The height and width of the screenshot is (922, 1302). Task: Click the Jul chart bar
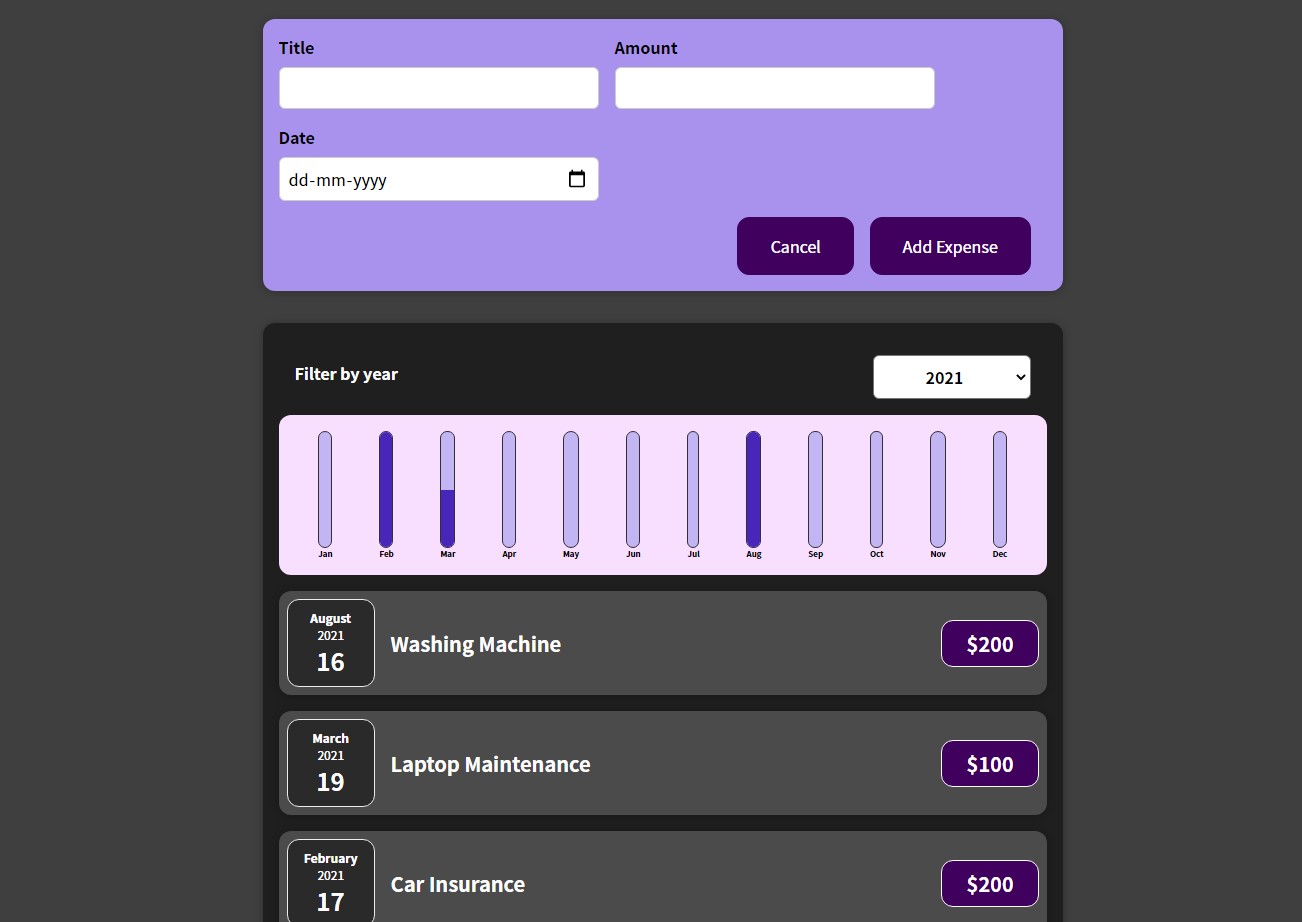click(x=693, y=489)
